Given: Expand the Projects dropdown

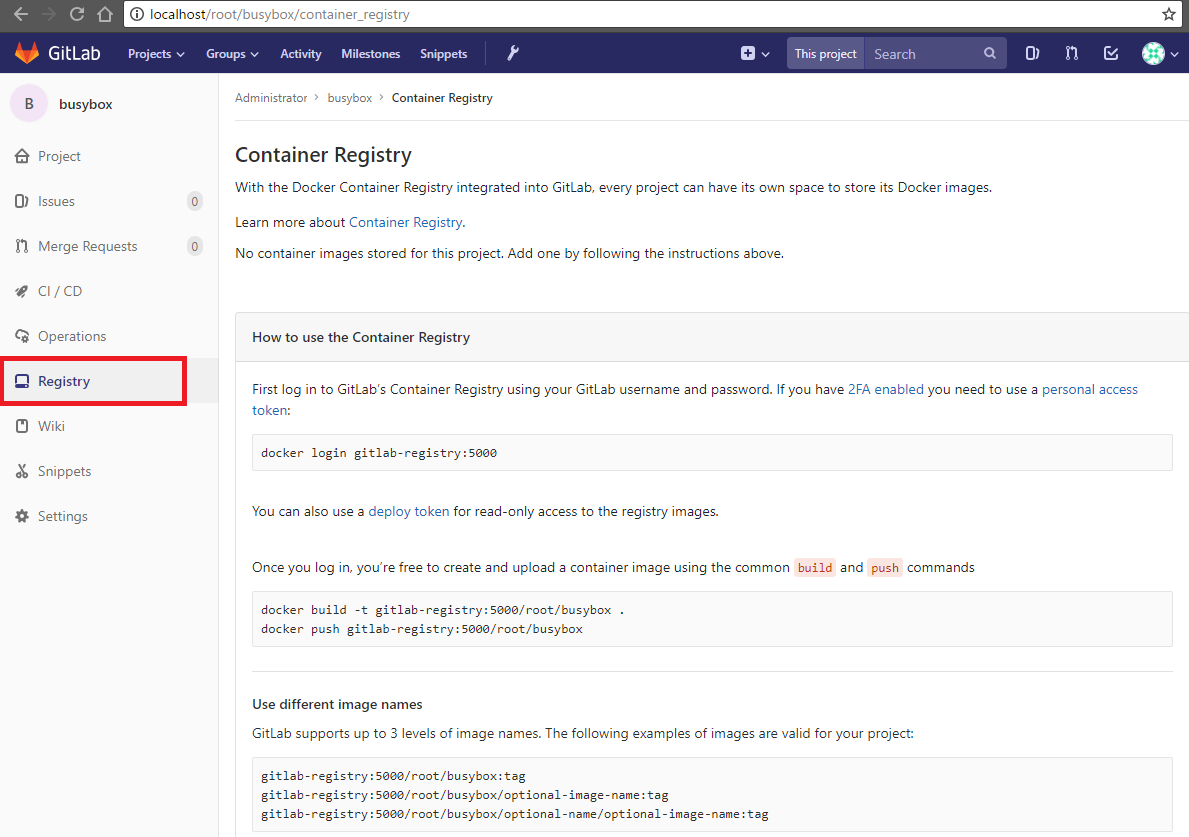Looking at the screenshot, I should [155, 53].
